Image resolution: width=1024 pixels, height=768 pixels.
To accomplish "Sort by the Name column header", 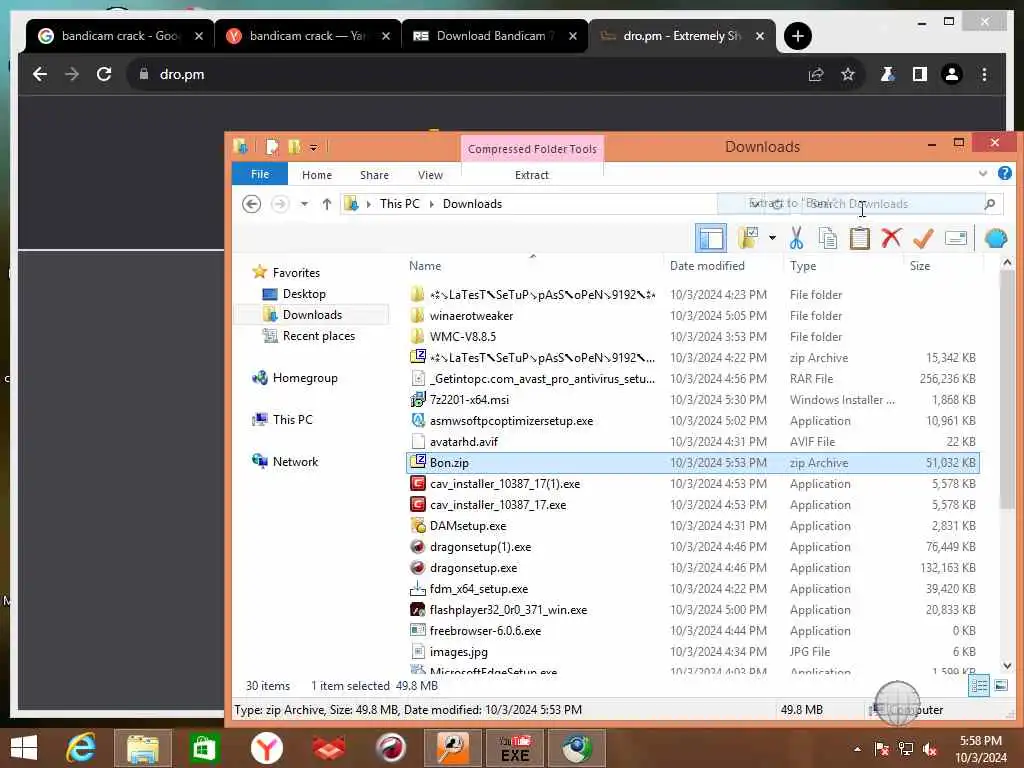I will (x=425, y=266).
